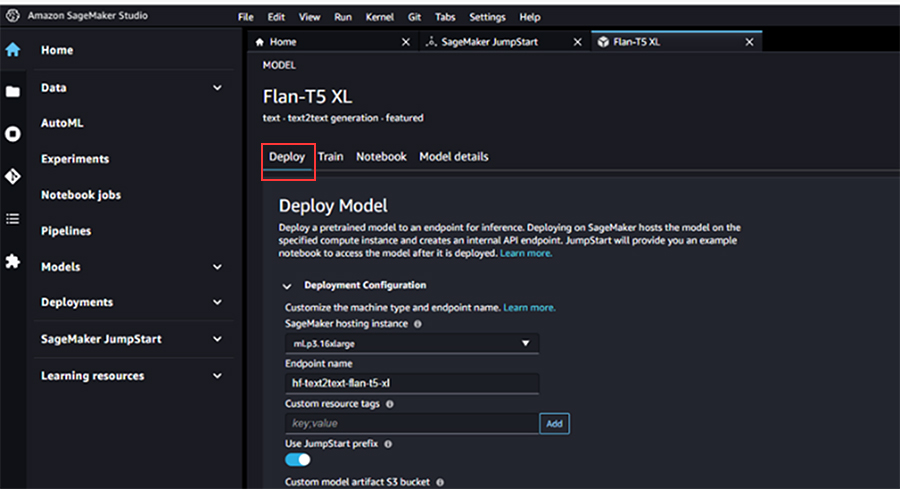
Task: Open the Tabs menu
Action: 445,17
